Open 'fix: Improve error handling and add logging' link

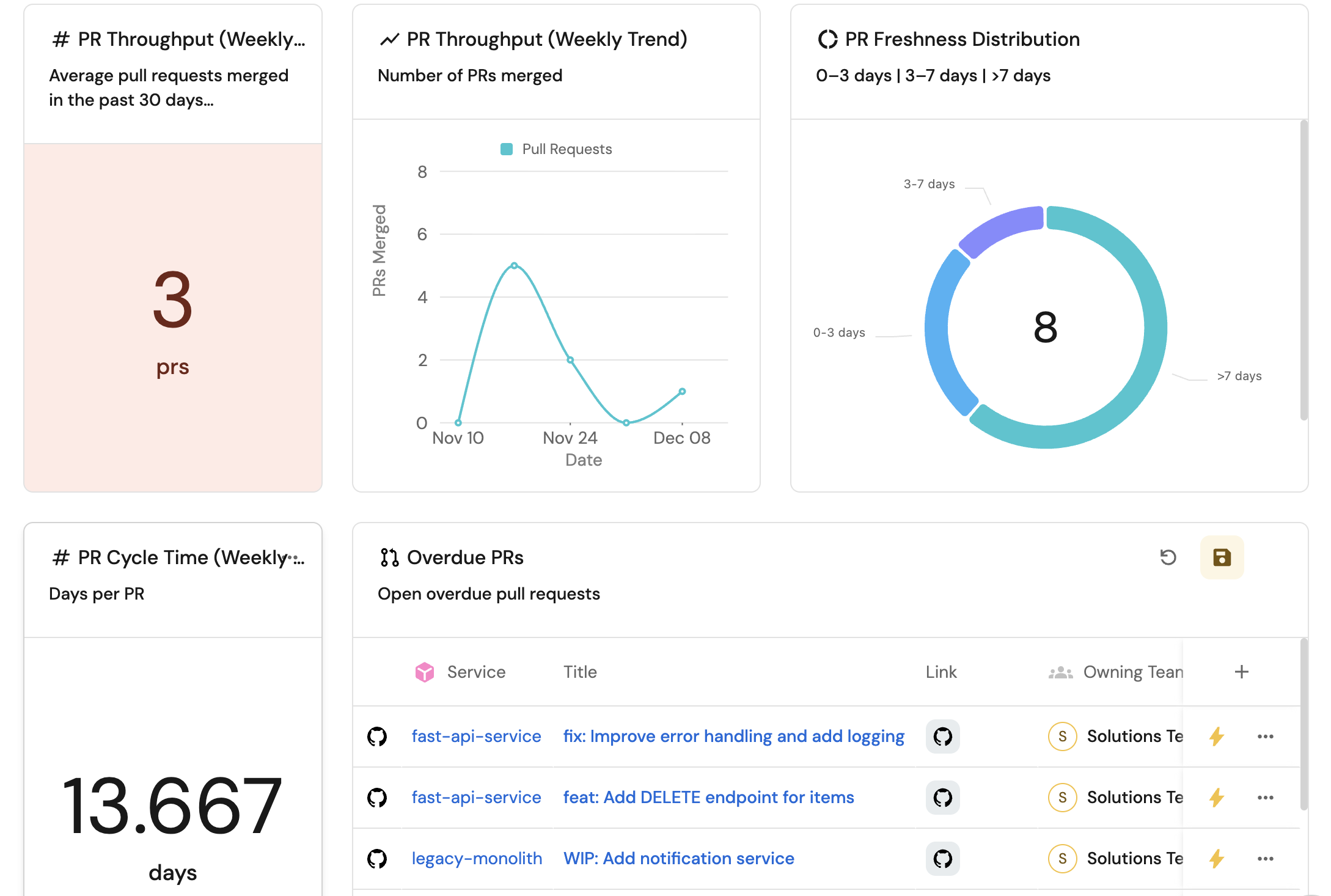point(733,736)
